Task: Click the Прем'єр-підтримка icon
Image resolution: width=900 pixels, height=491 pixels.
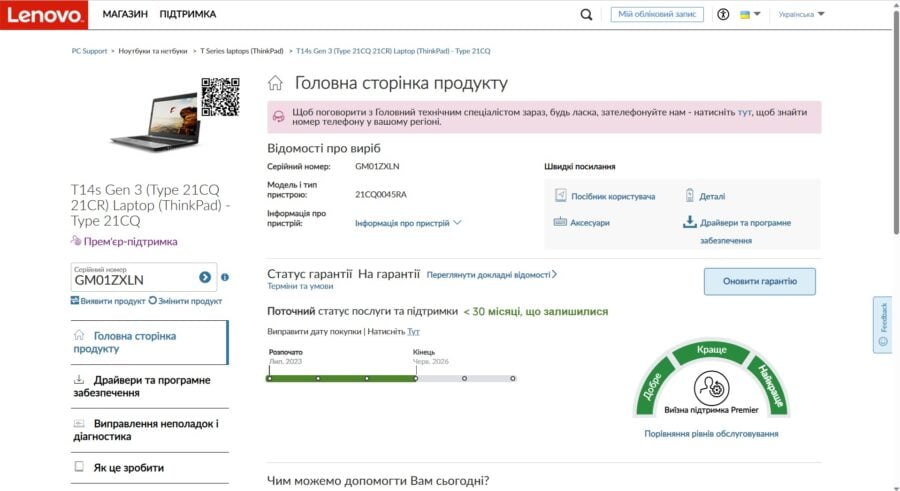Action: click(76, 240)
